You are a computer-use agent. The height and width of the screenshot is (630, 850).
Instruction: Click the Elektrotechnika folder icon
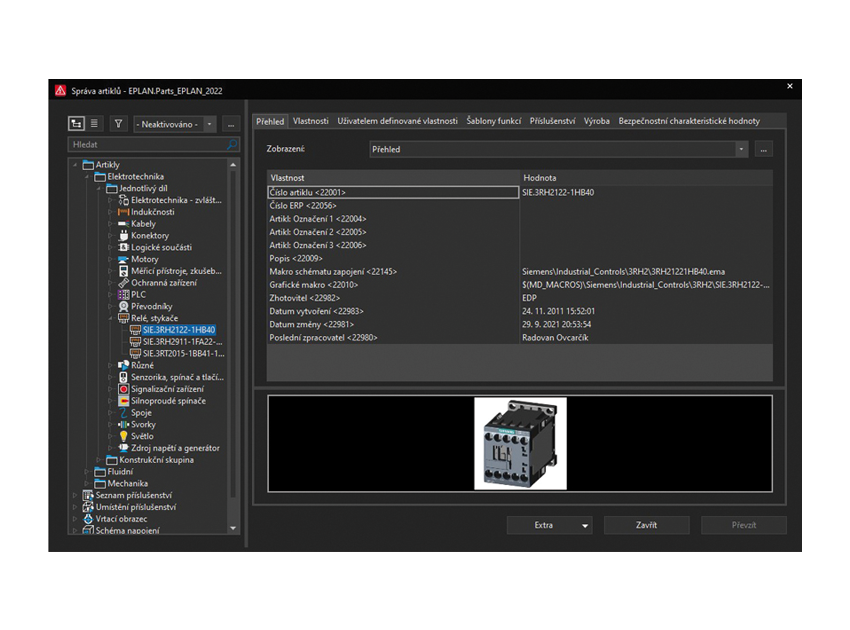coord(100,177)
